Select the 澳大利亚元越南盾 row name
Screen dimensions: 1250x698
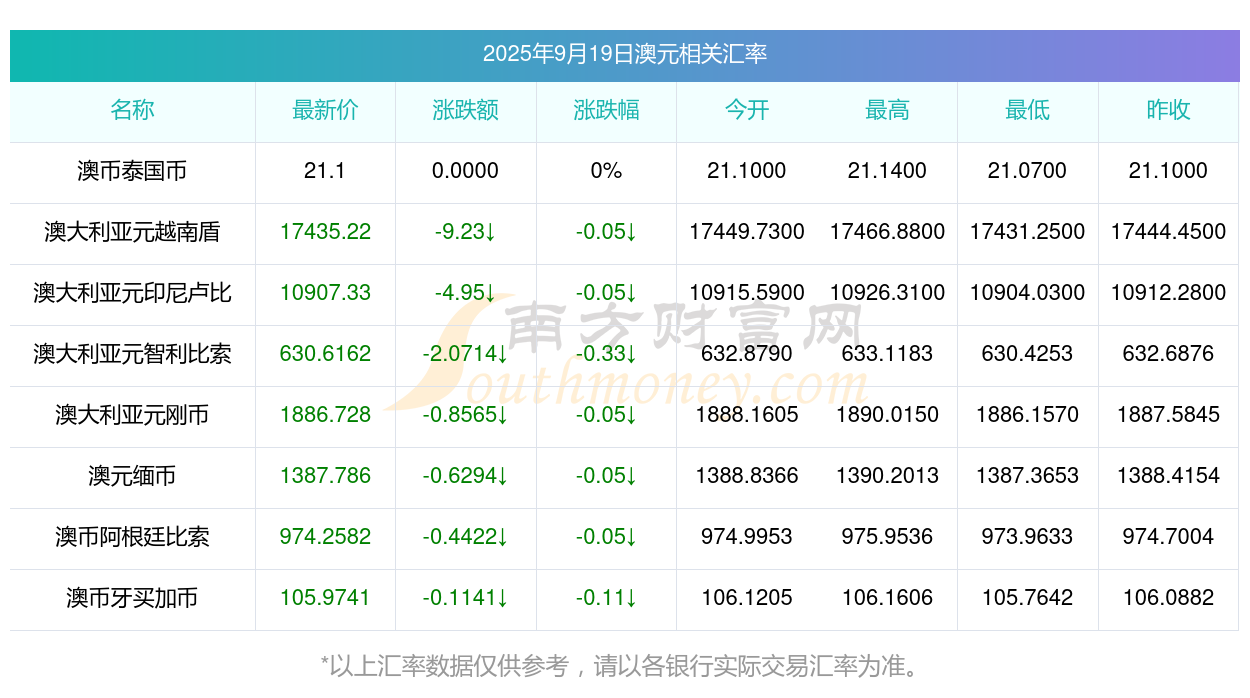[132, 232]
